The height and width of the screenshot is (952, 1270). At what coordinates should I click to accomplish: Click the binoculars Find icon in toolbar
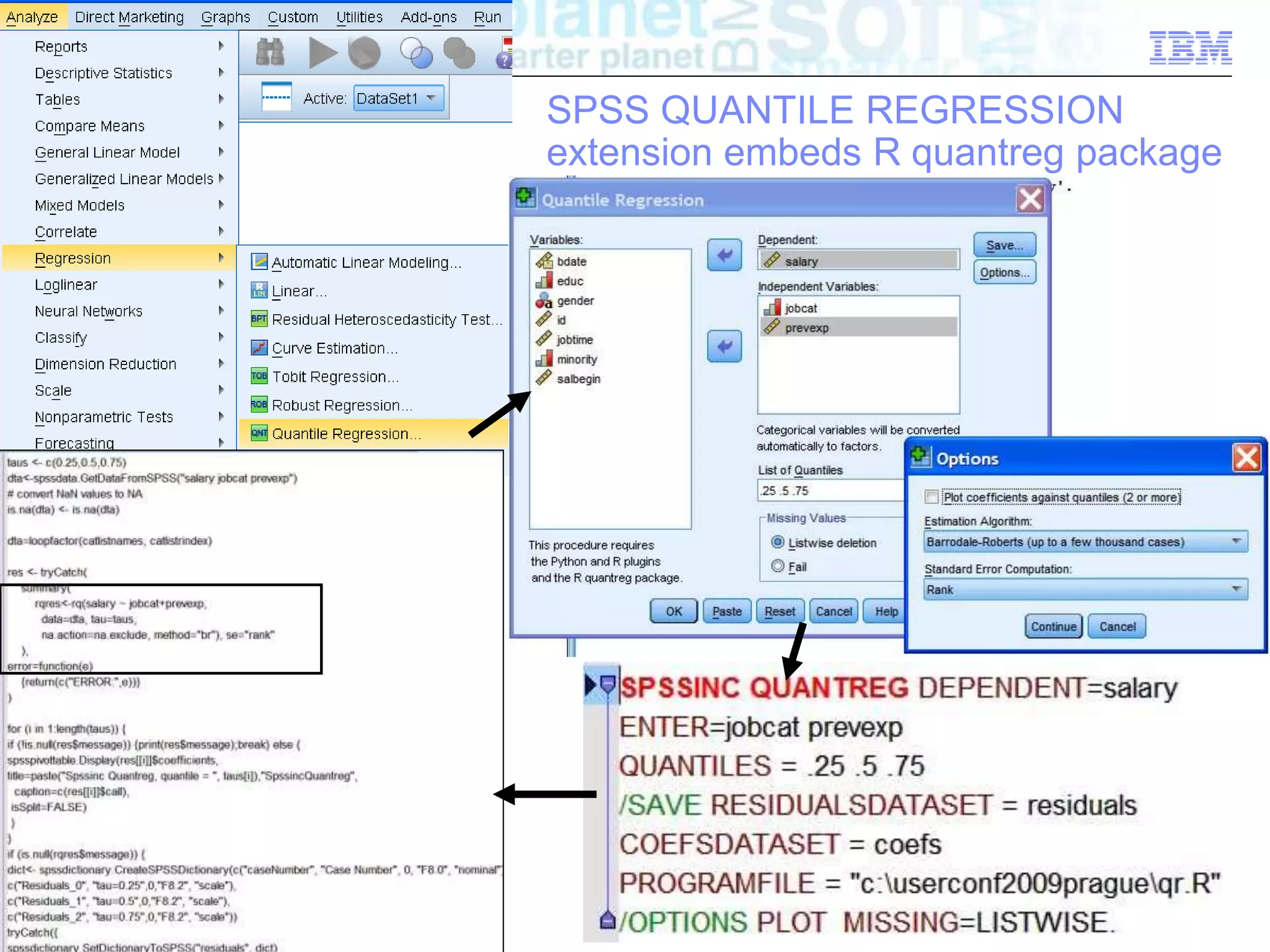coord(270,53)
